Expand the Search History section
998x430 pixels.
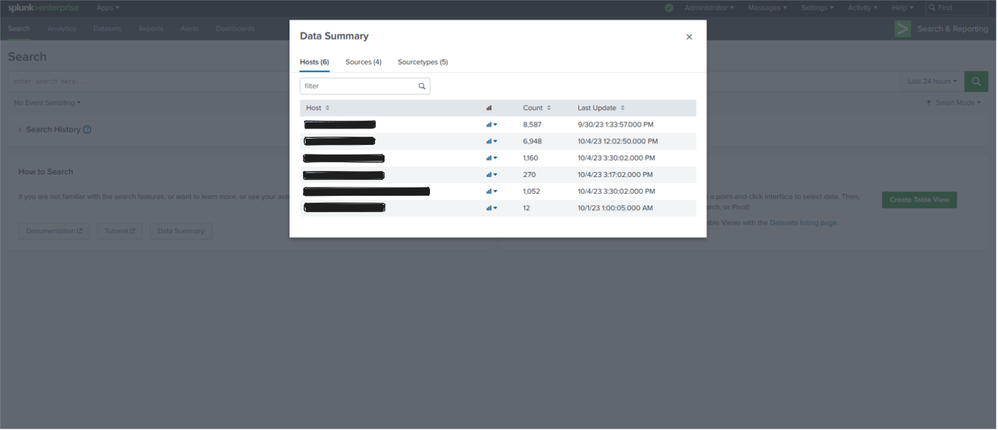(x=20, y=130)
